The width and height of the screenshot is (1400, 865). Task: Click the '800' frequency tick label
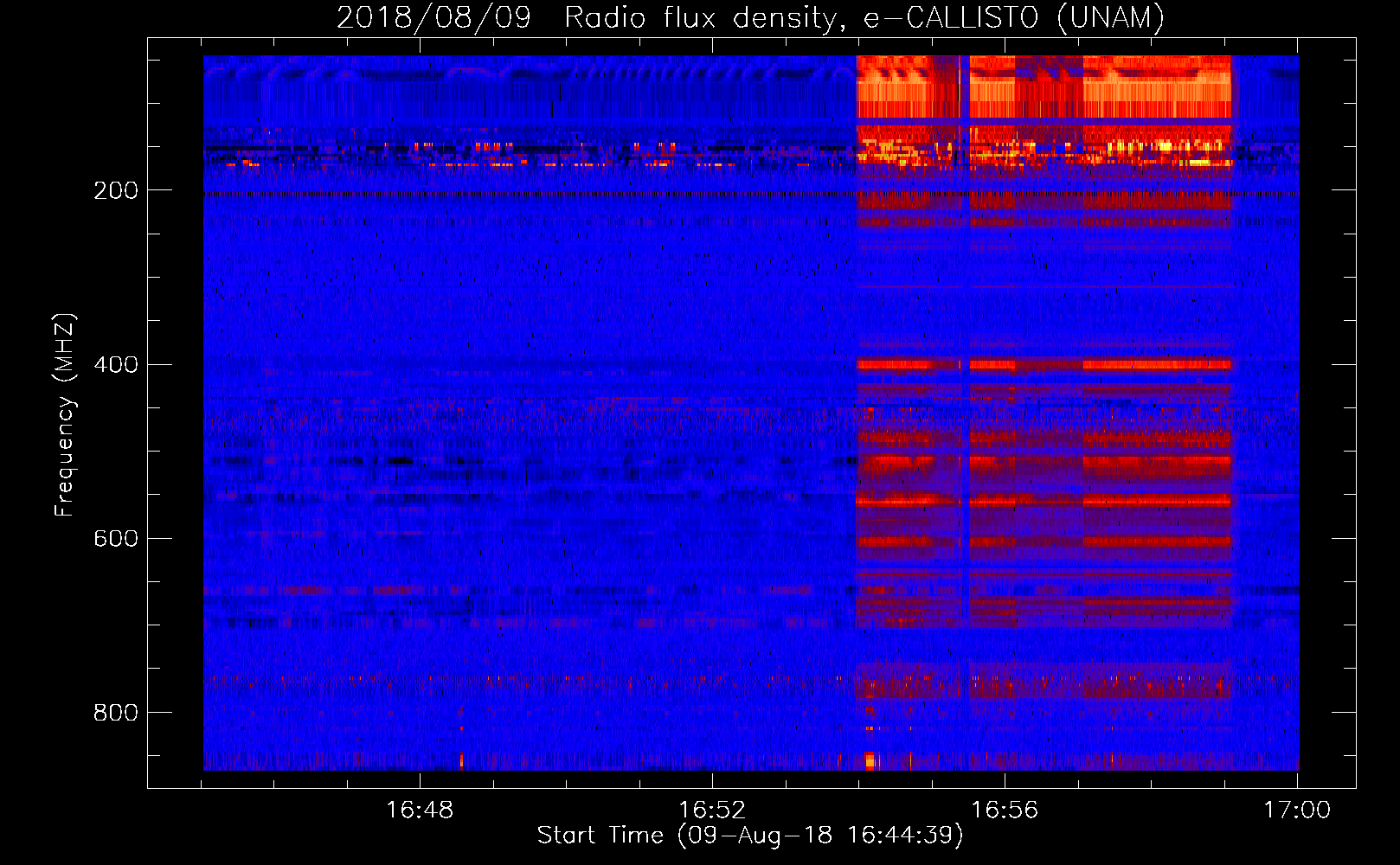coord(116,712)
